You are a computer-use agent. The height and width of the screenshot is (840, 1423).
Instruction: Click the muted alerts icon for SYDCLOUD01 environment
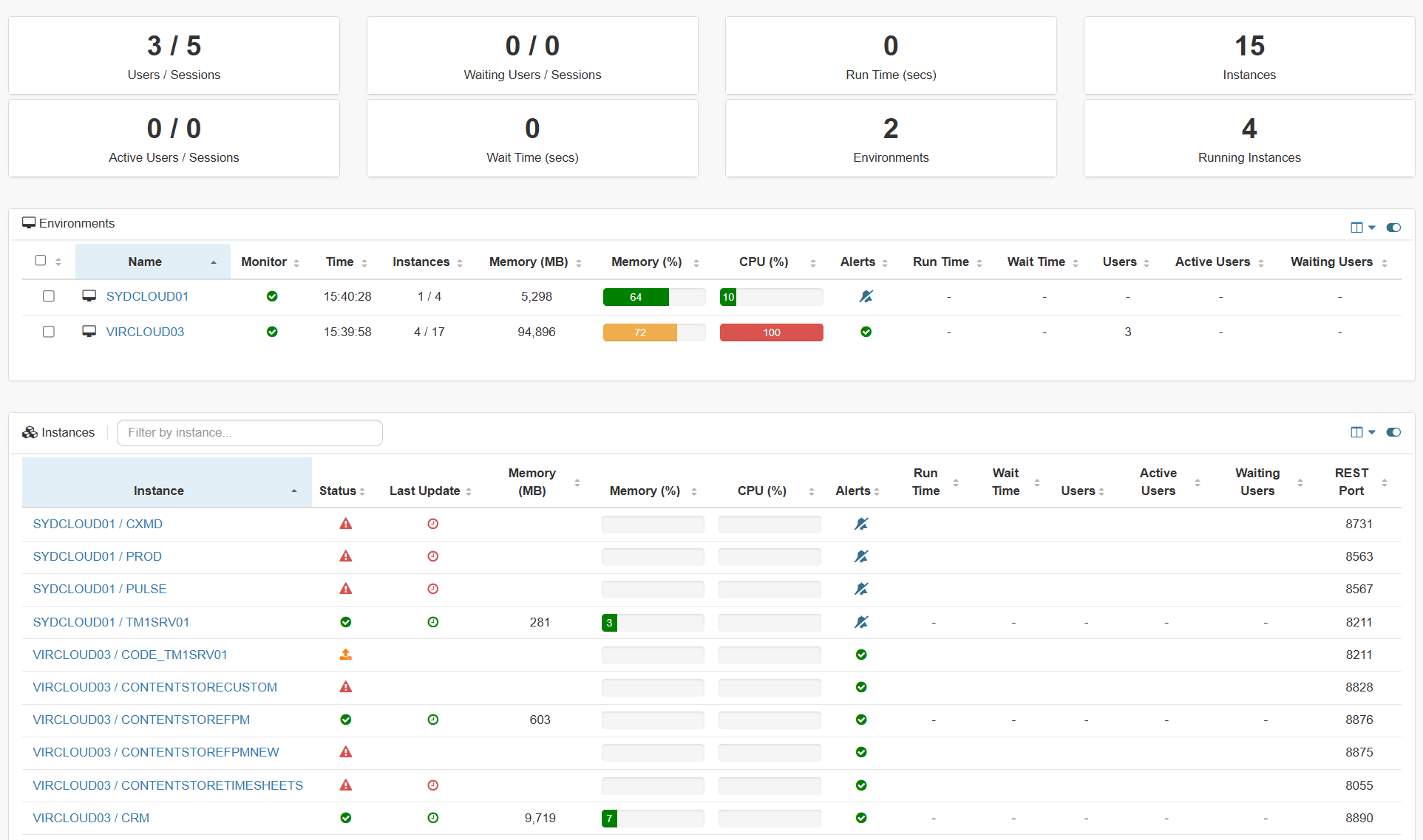coord(866,296)
